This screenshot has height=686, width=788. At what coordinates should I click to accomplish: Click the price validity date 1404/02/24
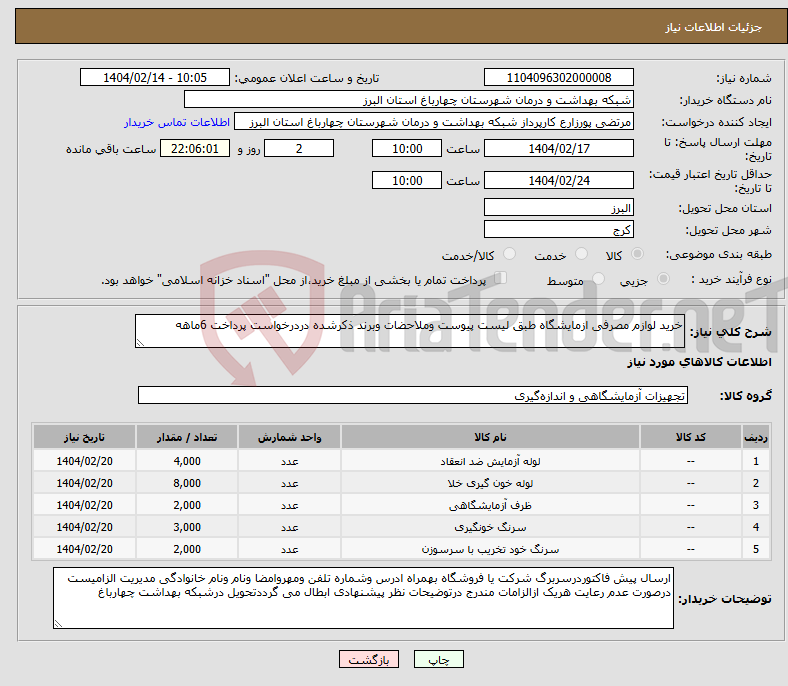click(559, 180)
